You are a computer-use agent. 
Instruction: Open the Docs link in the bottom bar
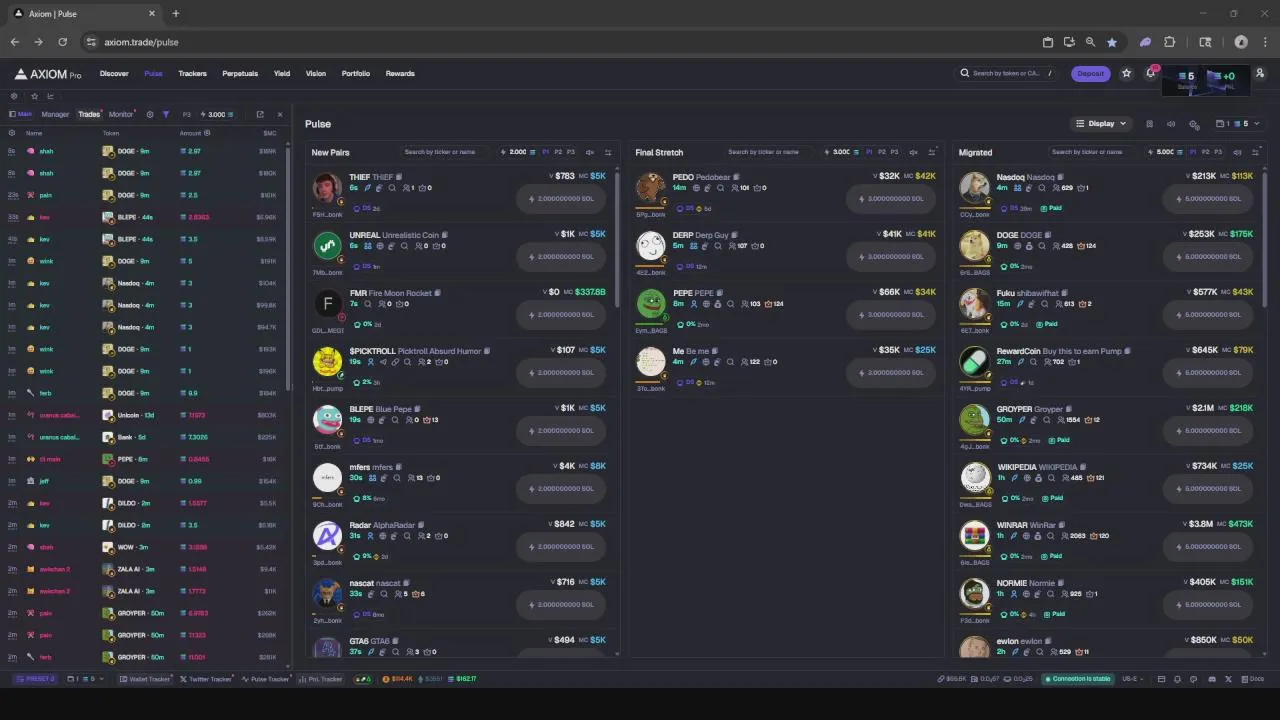pyautogui.click(x=1254, y=679)
